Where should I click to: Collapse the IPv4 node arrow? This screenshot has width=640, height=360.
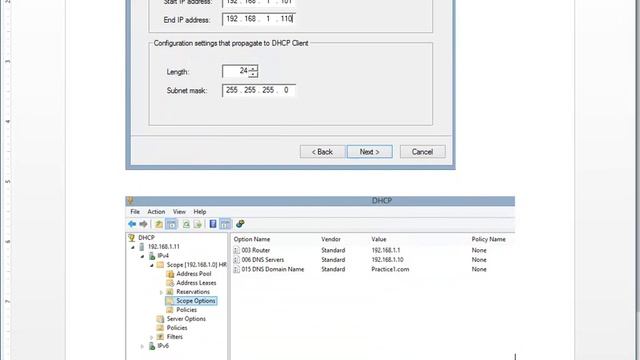point(142,256)
